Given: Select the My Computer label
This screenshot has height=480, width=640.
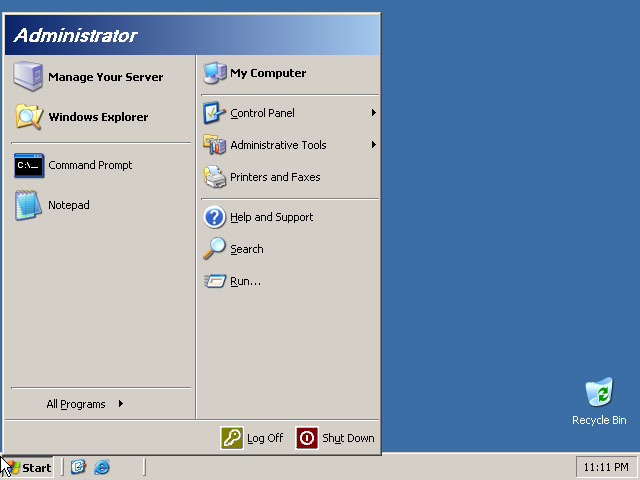Looking at the screenshot, I should [x=268, y=73].
